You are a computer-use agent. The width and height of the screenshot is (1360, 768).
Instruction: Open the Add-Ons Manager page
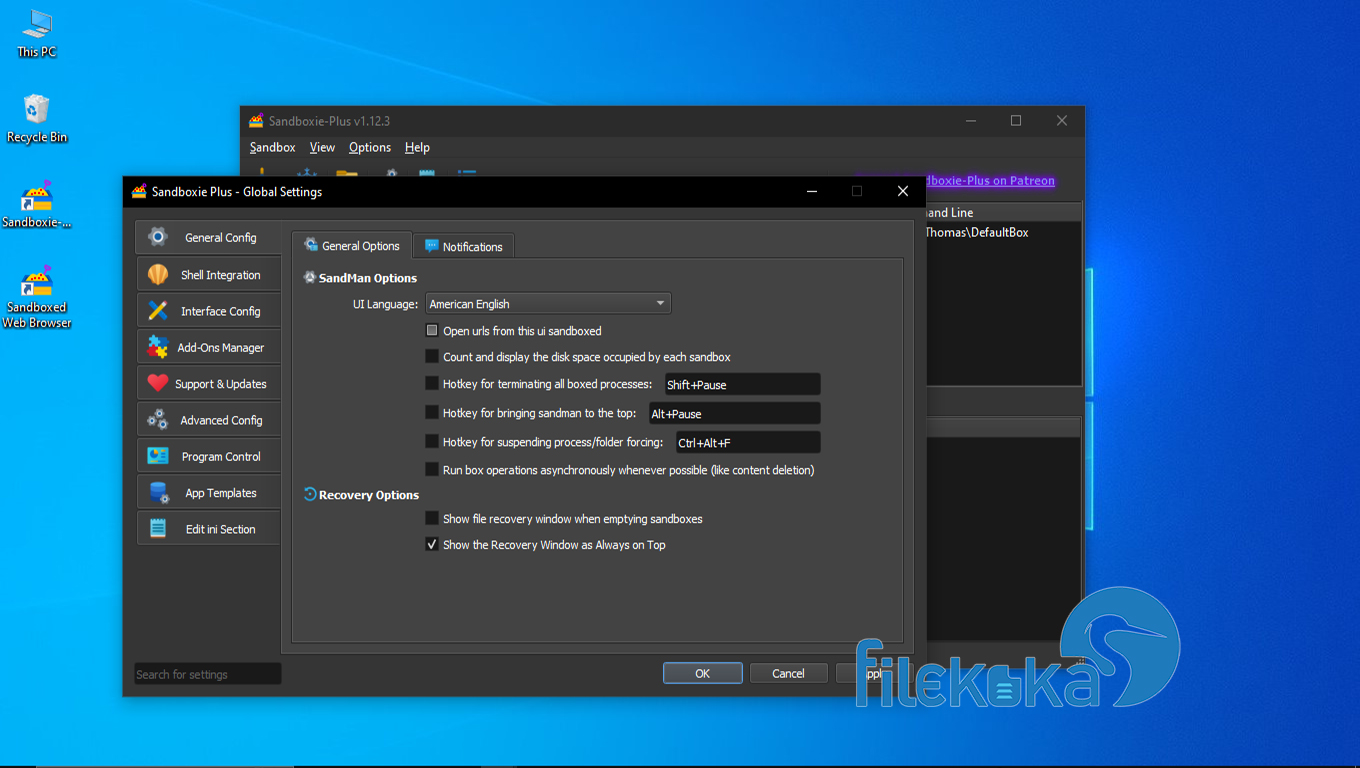click(x=208, y=348)
